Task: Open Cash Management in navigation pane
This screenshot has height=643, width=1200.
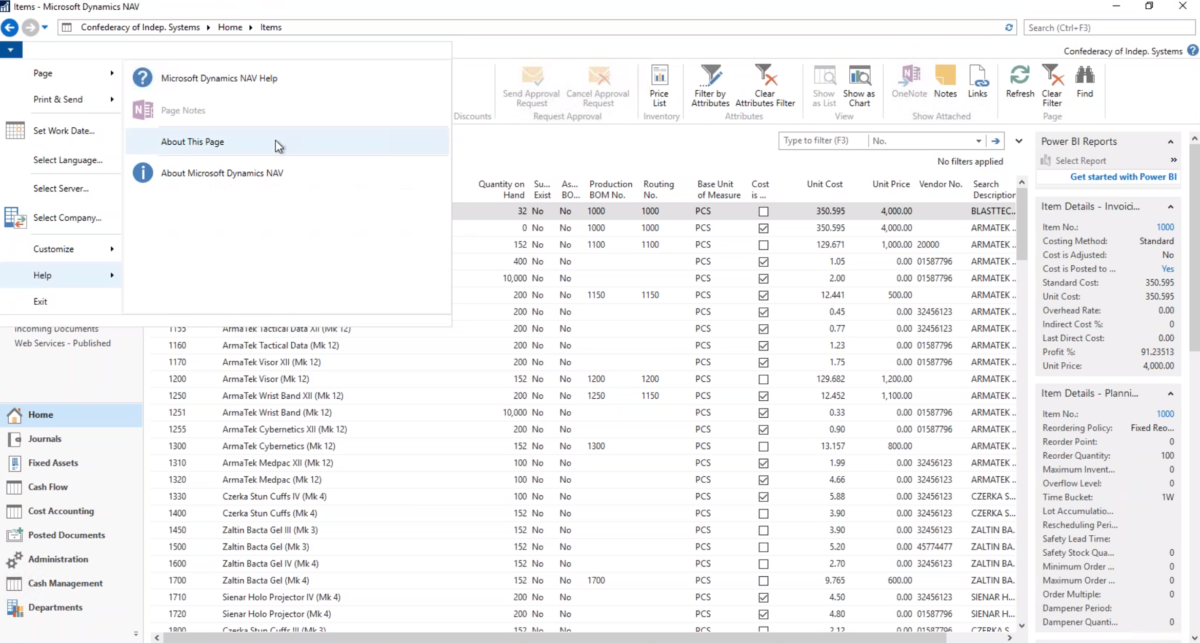Action: (x=65, y=583)
